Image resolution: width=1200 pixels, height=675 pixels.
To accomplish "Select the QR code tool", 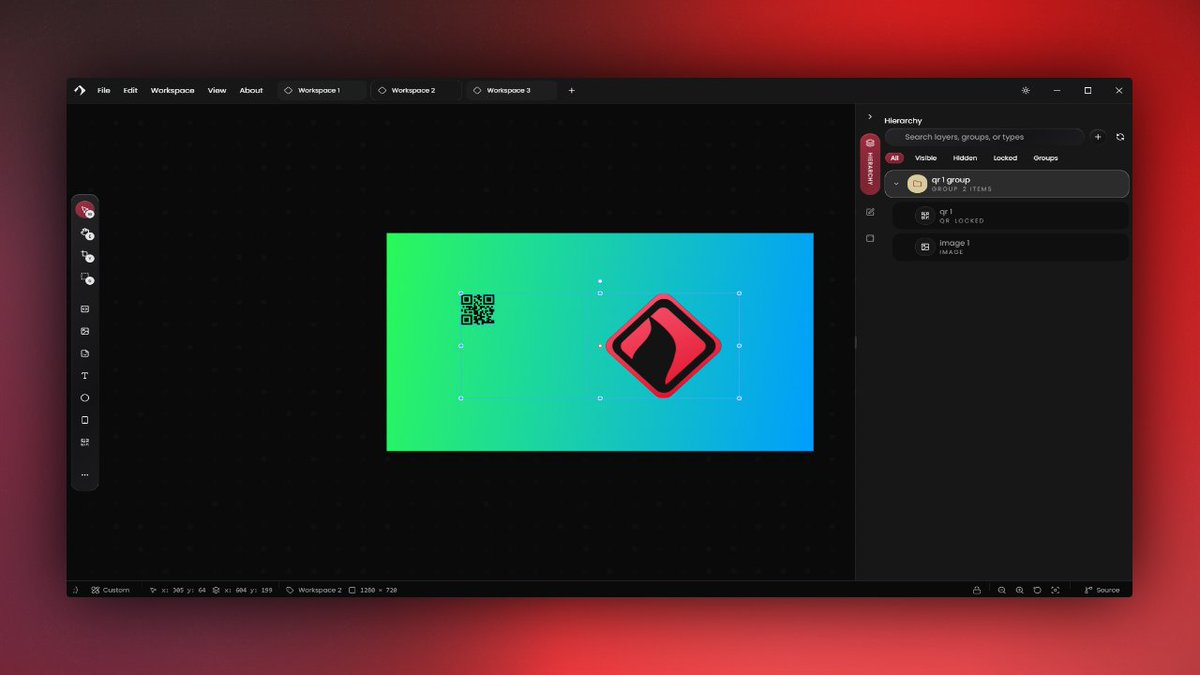I will click(x=85, y=442).
